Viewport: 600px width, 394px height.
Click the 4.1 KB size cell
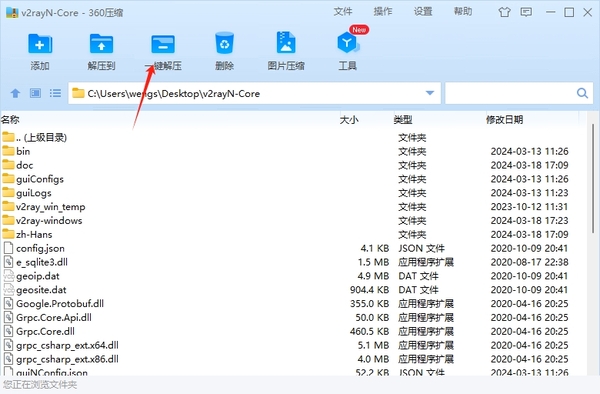click(x=375, y=248)
